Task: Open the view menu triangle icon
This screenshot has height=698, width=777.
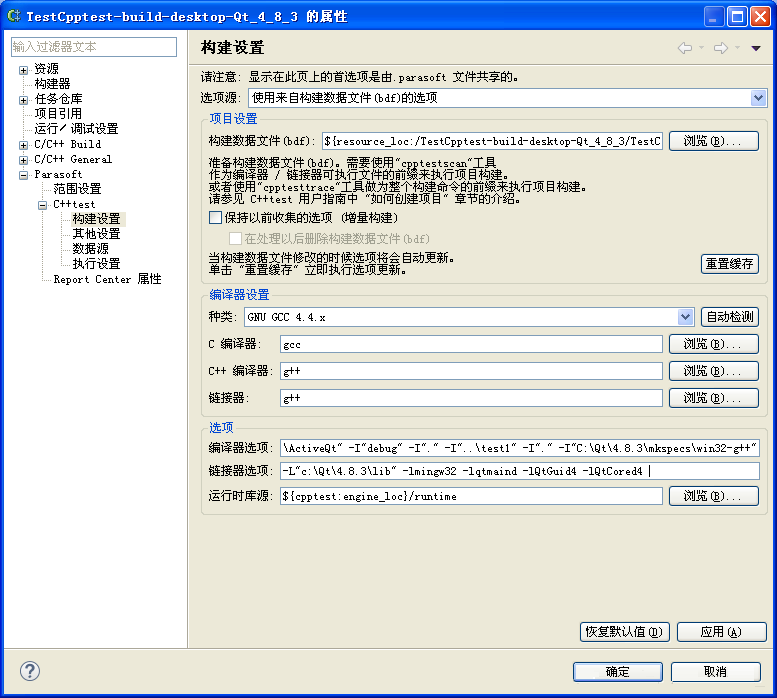Action: tap(756, 49)
